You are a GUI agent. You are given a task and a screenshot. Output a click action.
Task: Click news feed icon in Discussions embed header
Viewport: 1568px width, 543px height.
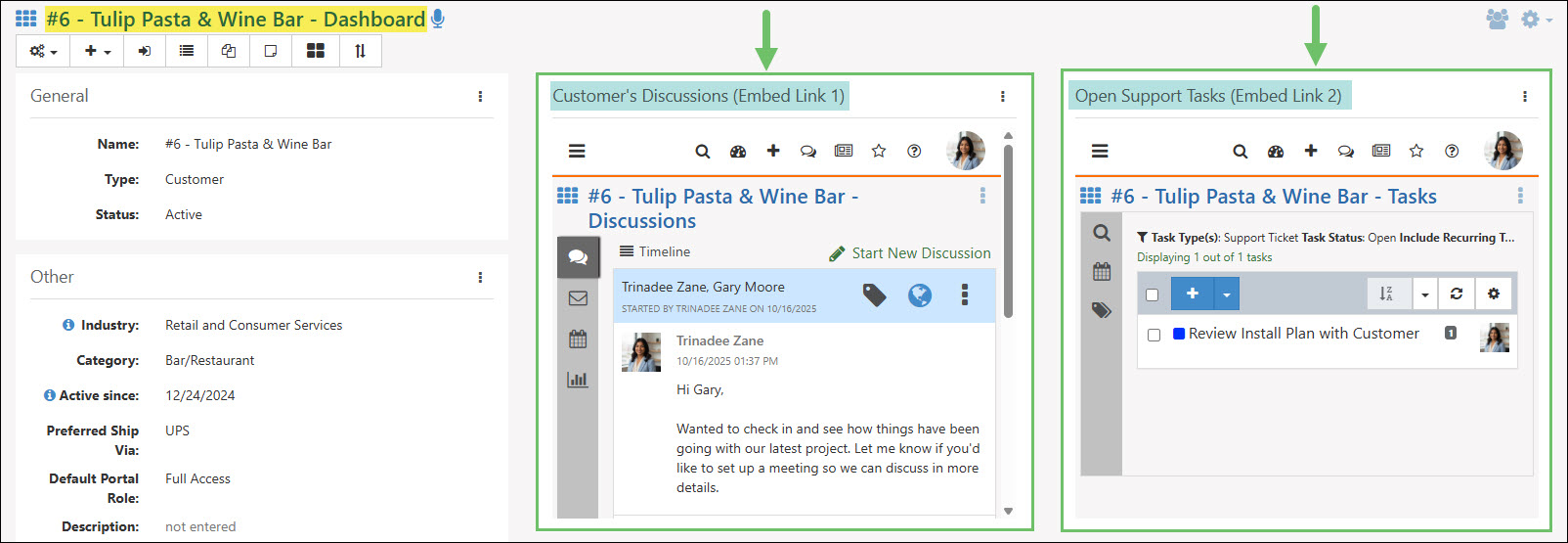[844, 151]
